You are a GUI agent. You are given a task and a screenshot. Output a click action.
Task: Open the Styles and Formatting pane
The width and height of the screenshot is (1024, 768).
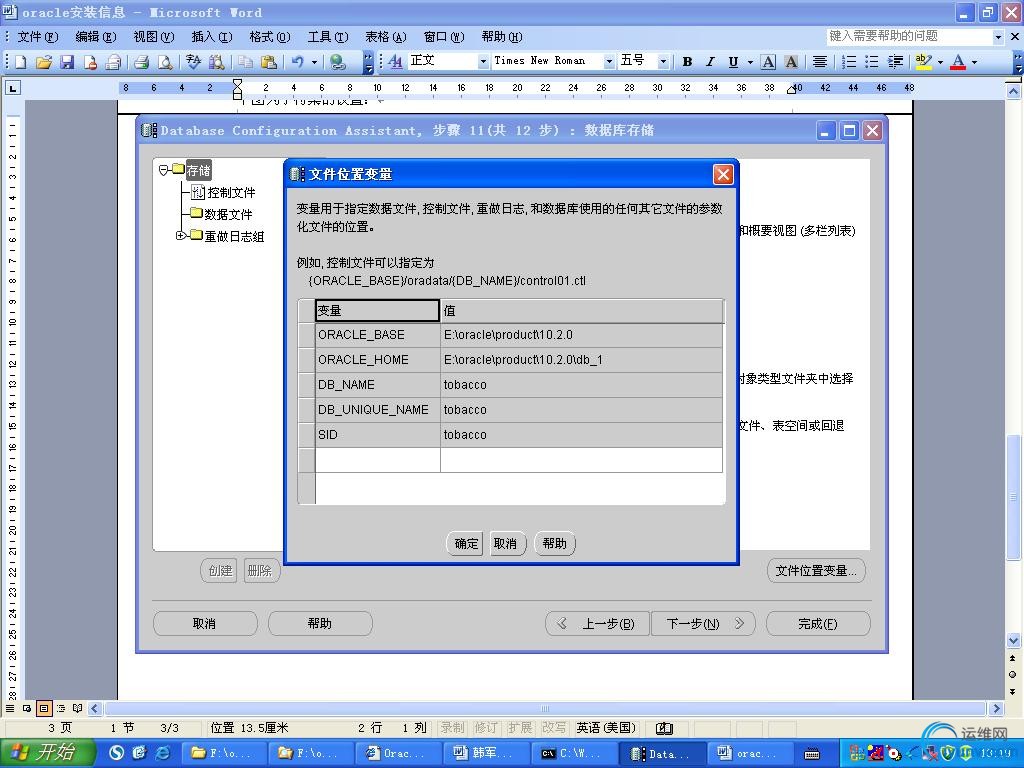click(395, 61)
